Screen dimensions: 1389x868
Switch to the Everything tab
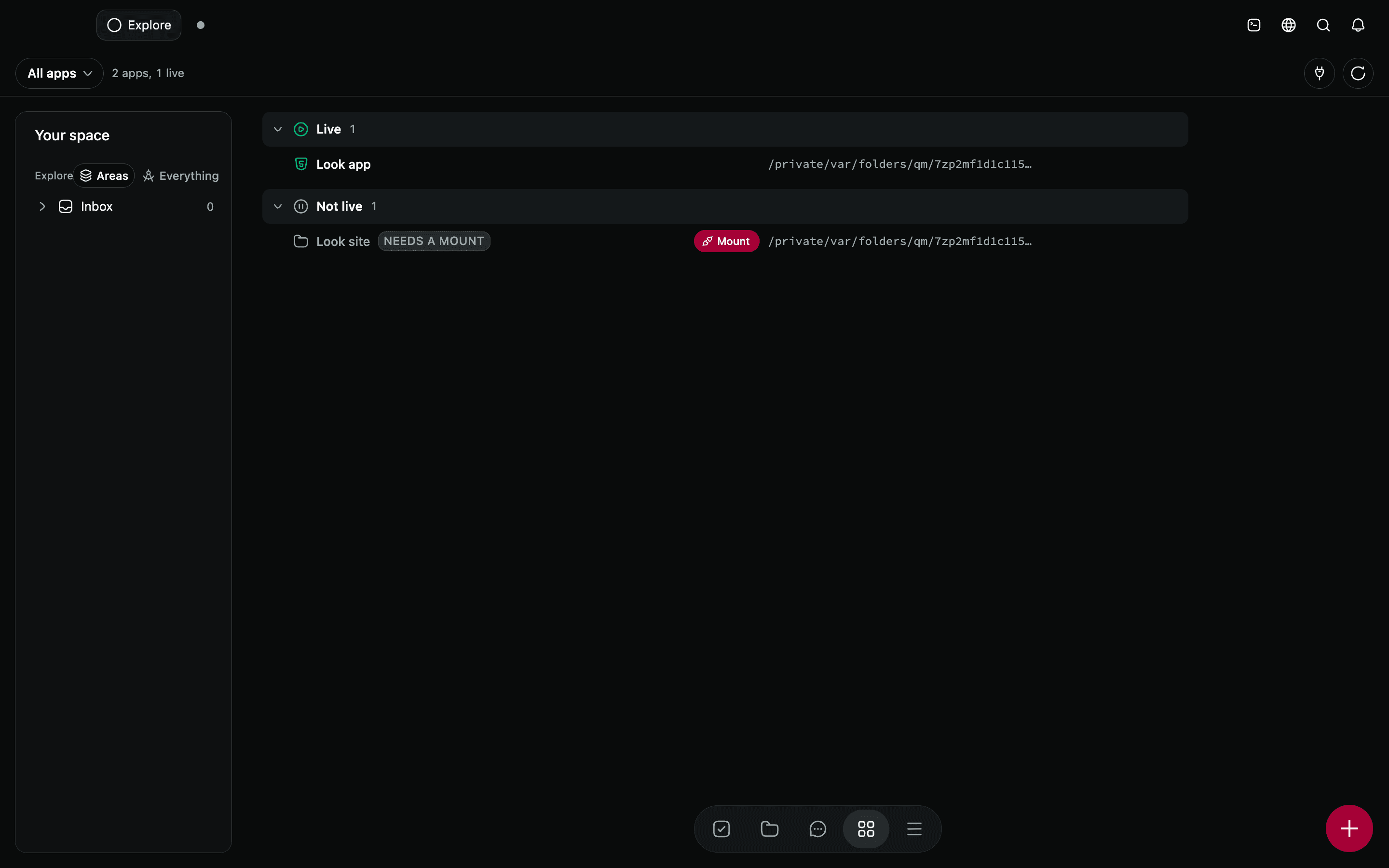tap(181, 176)
